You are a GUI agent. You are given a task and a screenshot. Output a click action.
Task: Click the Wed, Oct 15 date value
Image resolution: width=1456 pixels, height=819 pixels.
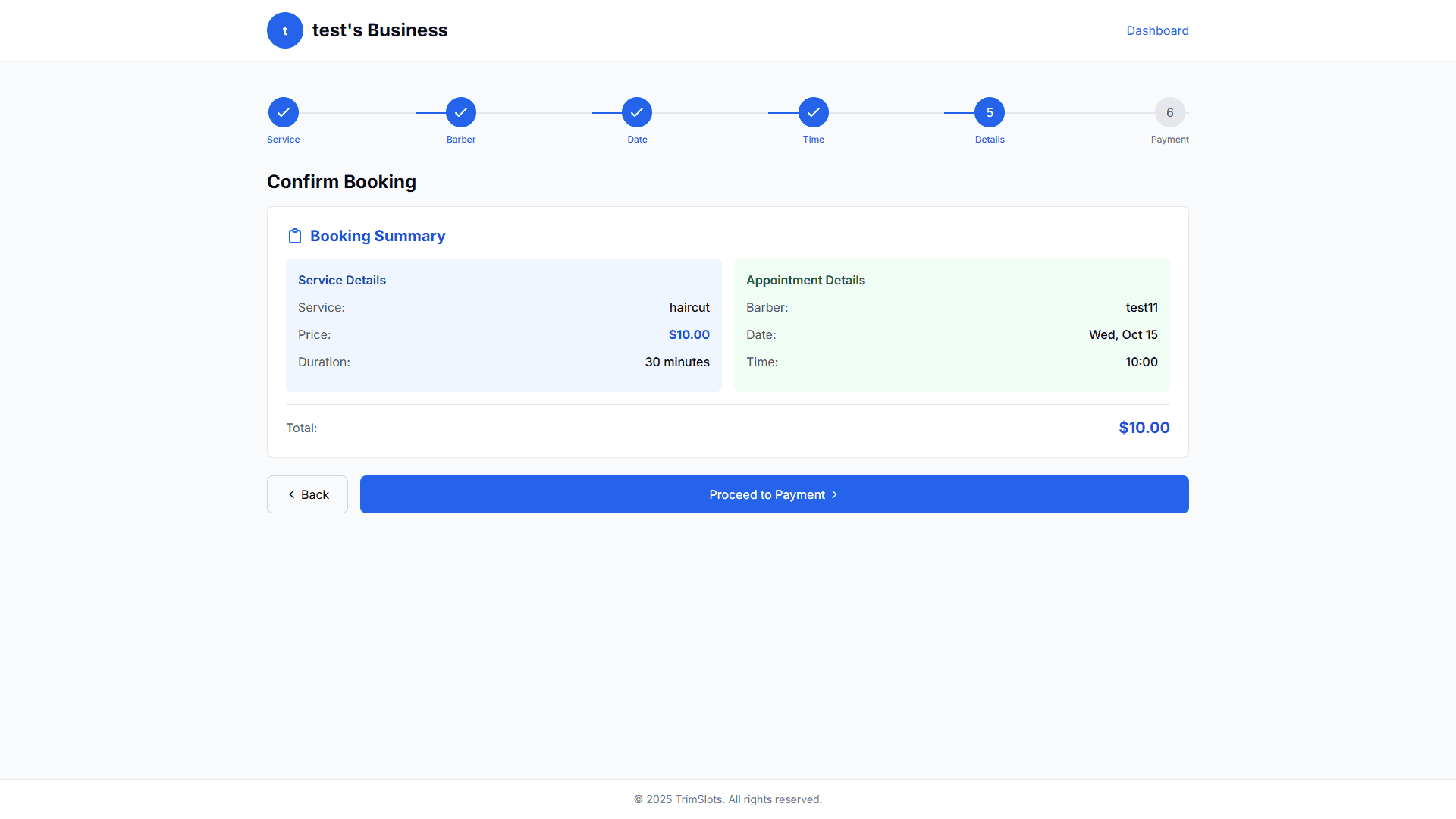point(1123,334)
